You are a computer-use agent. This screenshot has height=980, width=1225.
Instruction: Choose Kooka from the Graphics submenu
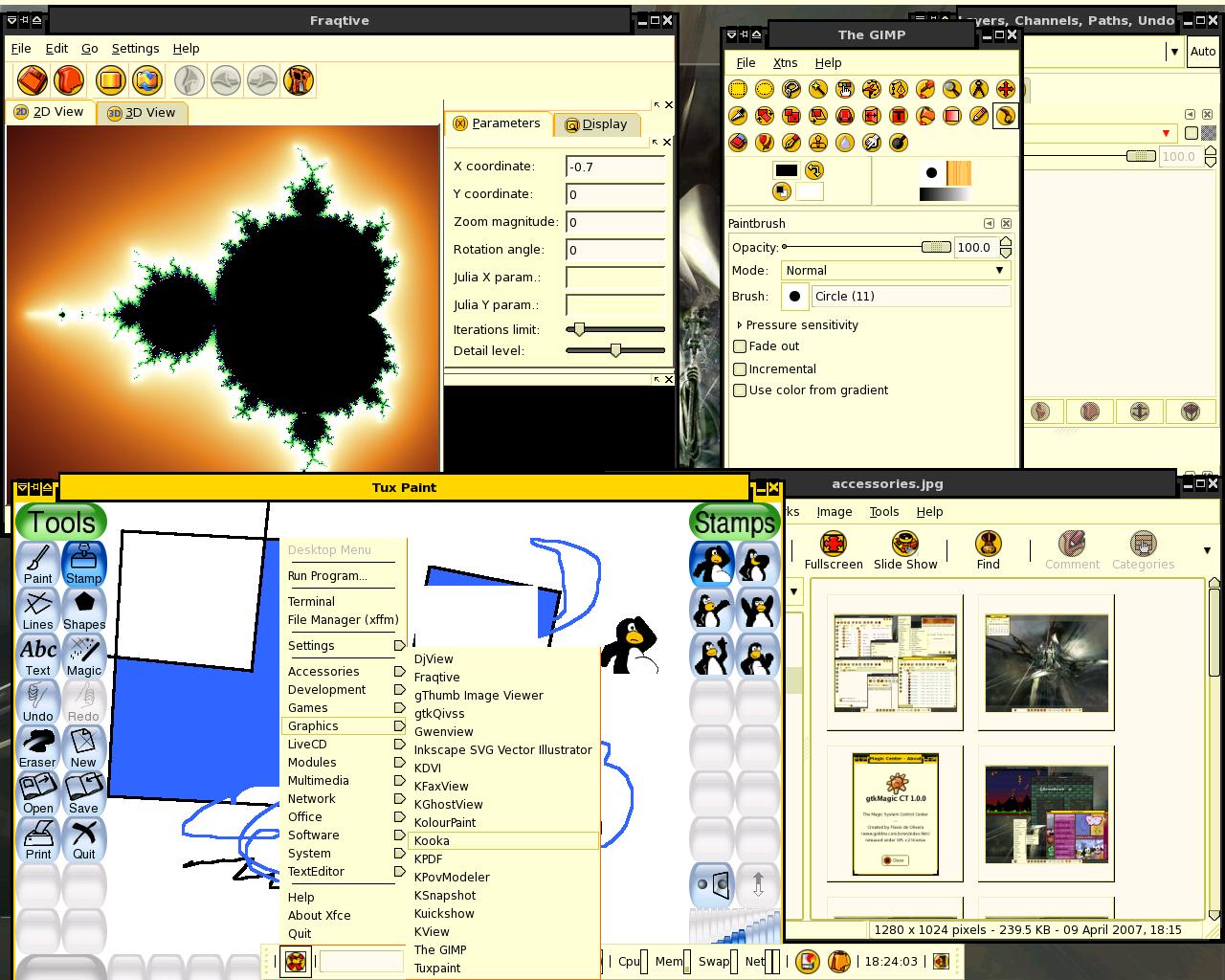[502, 840]
